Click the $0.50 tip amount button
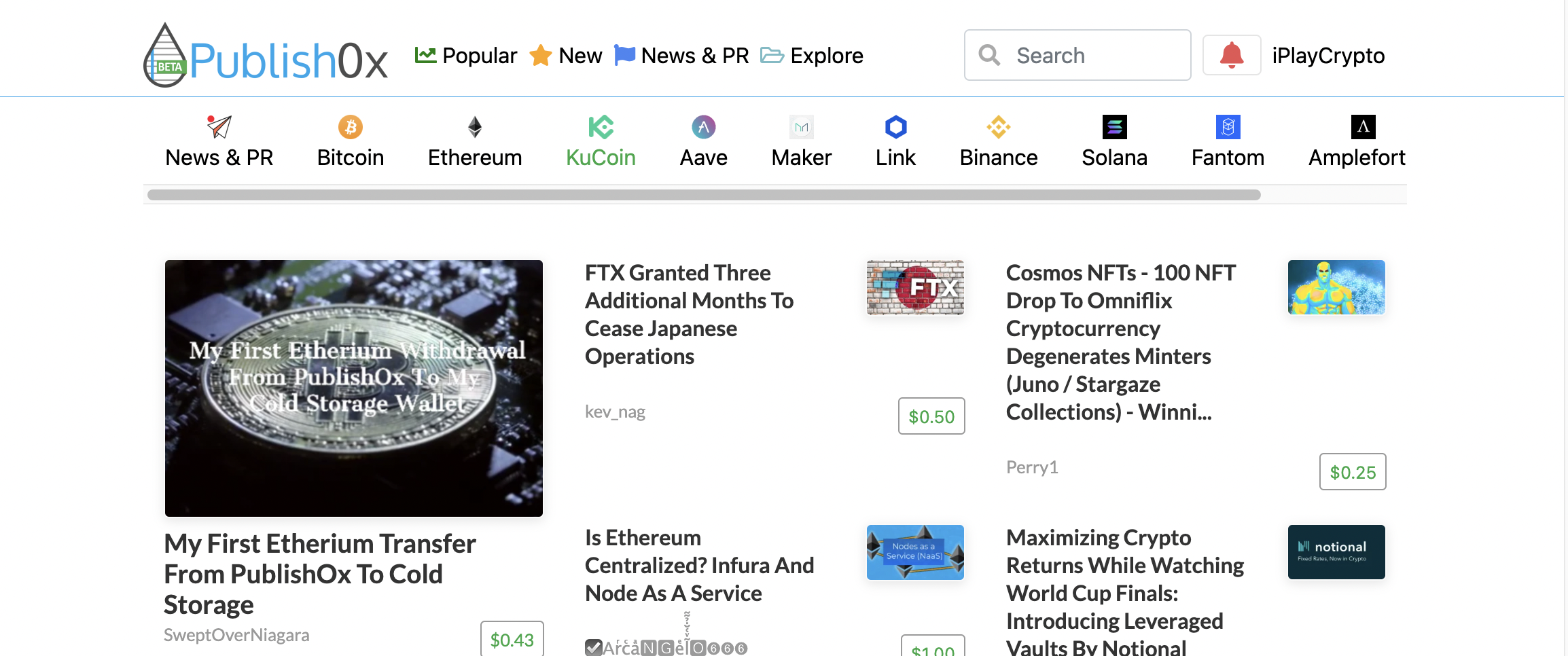This screenshot has width=1568, height=656. (x=931, y=416)
